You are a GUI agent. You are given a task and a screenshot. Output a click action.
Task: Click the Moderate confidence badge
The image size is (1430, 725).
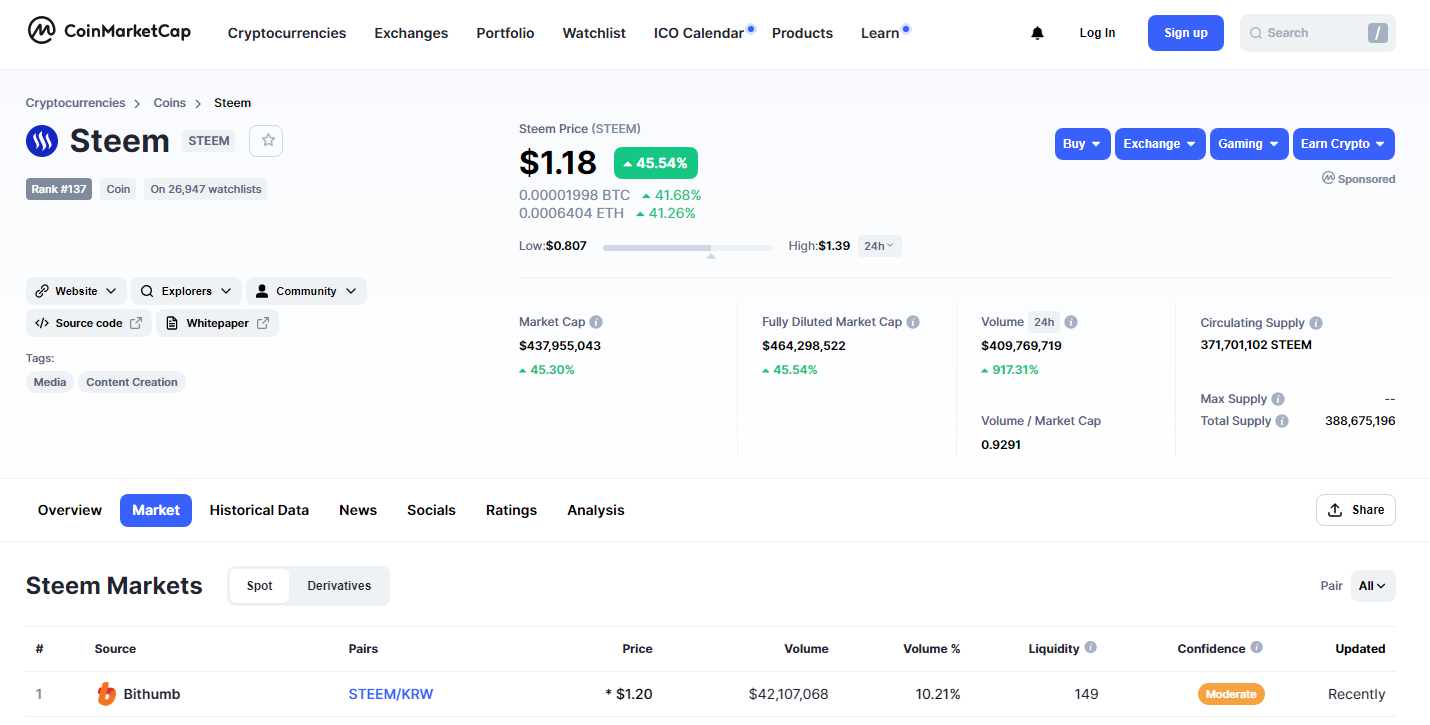pos(1231,694)
